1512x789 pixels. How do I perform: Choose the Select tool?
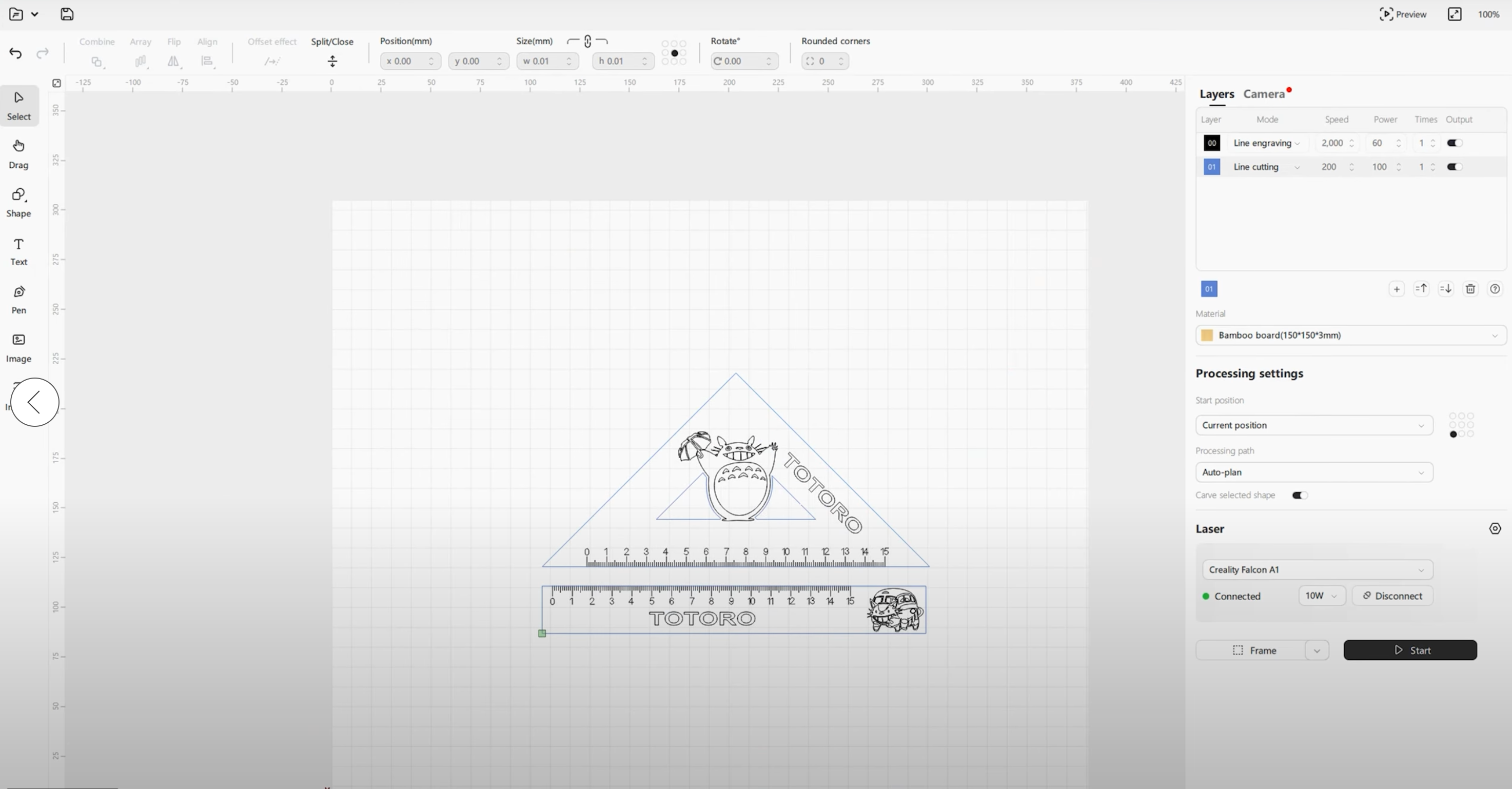(19, 106)
